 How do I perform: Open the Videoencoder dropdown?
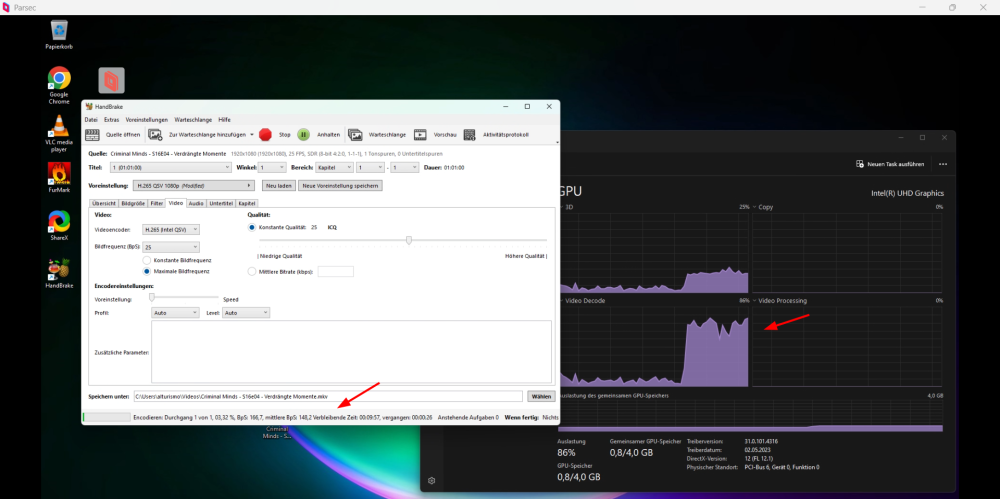click(x=171, y=230)
